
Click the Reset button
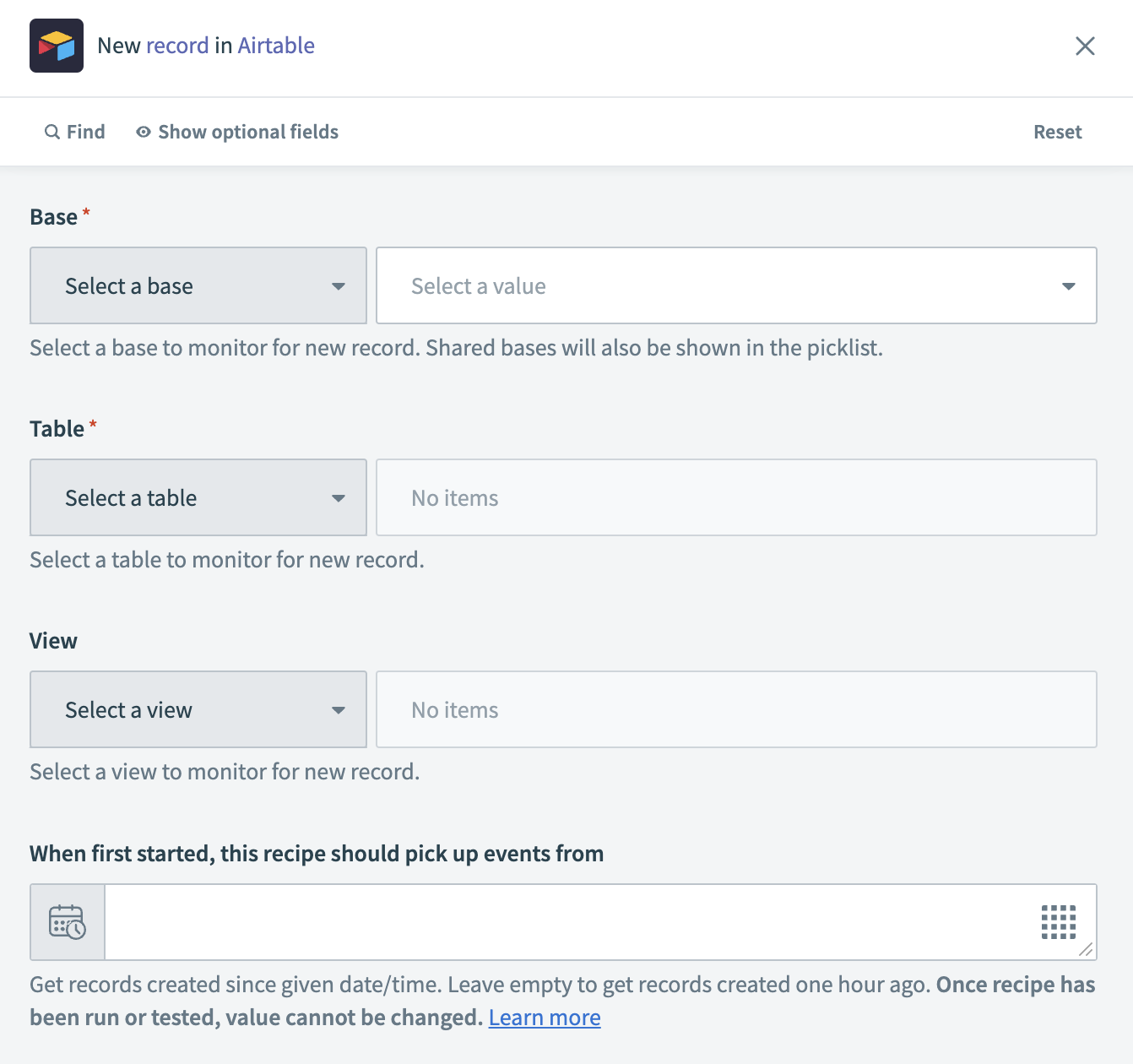pyautogui.click(x=1057, y=132)
